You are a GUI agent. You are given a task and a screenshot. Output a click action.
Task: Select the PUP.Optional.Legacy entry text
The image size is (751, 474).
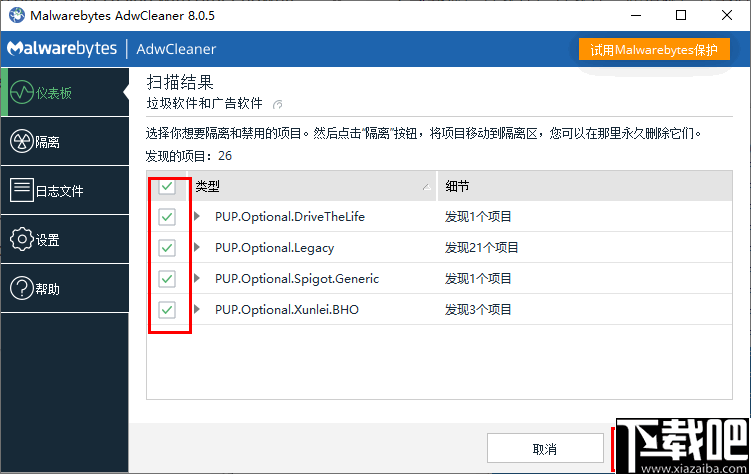[x=274, y=248]
